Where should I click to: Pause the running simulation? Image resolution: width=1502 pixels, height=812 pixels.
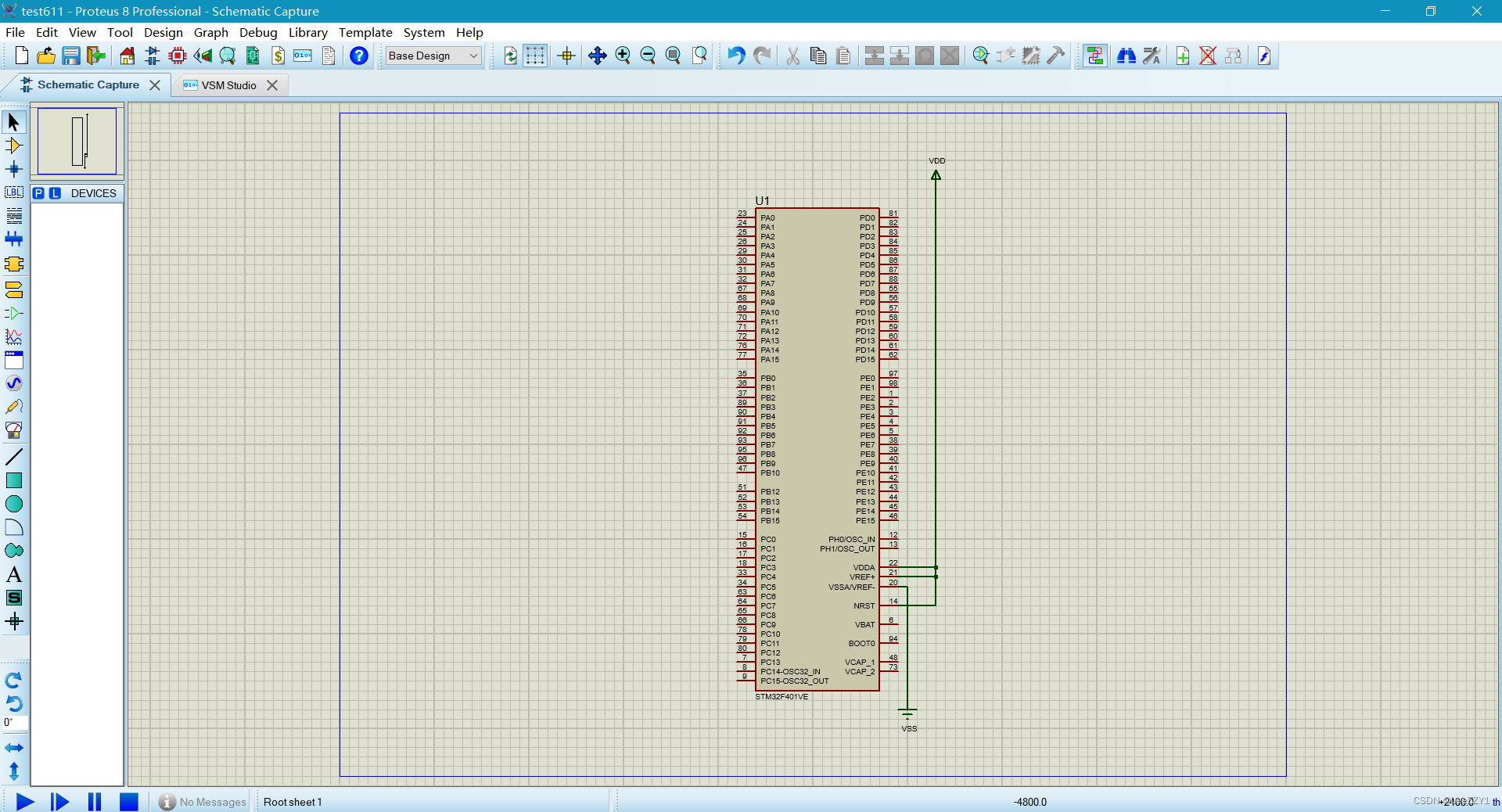95,802
